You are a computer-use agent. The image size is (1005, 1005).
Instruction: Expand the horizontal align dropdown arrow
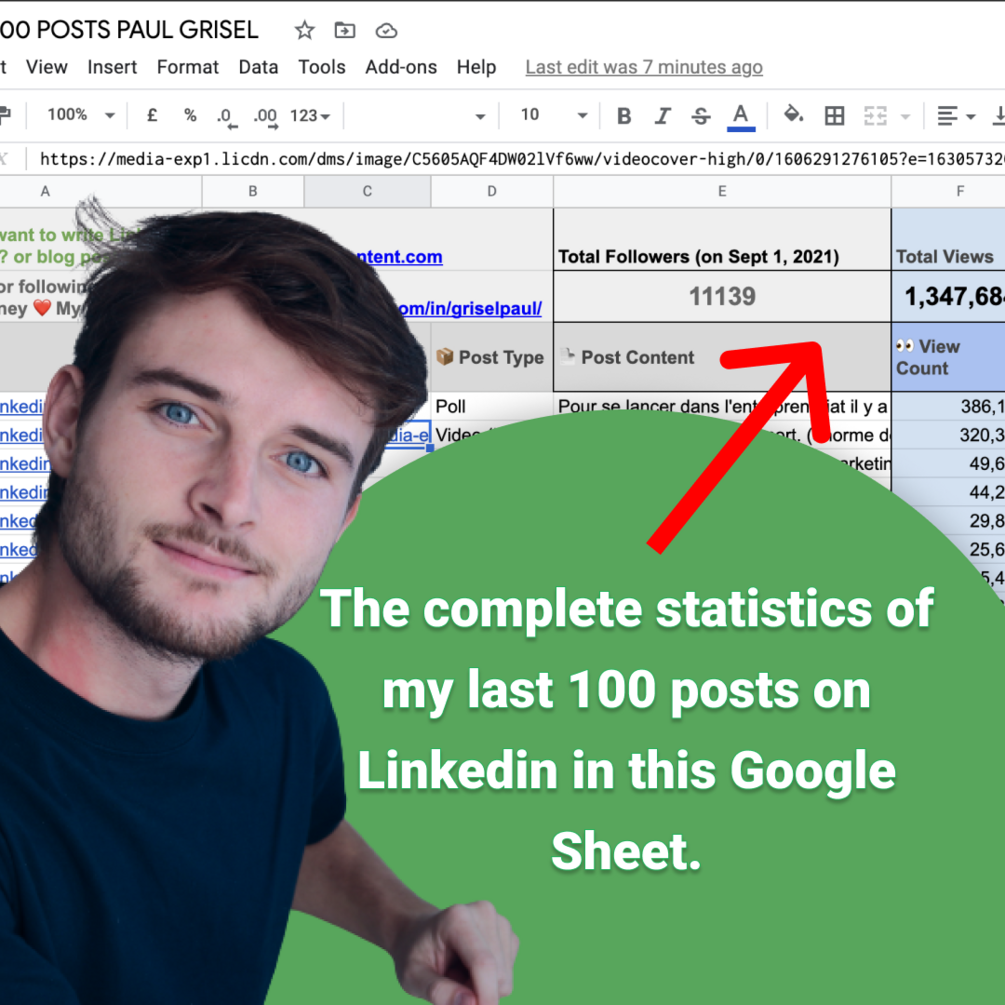click(x=970, y=117)
